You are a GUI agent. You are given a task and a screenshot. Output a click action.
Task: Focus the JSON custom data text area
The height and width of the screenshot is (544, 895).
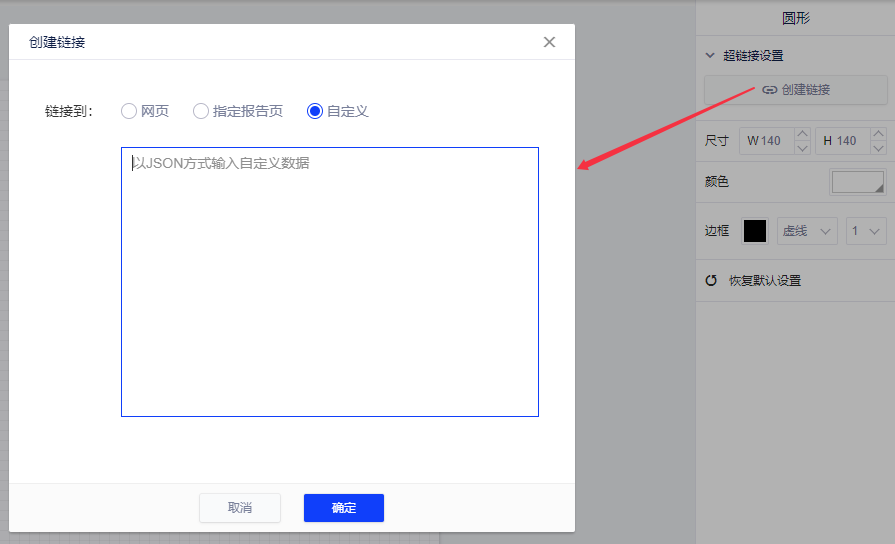click(x=330, y=282)
